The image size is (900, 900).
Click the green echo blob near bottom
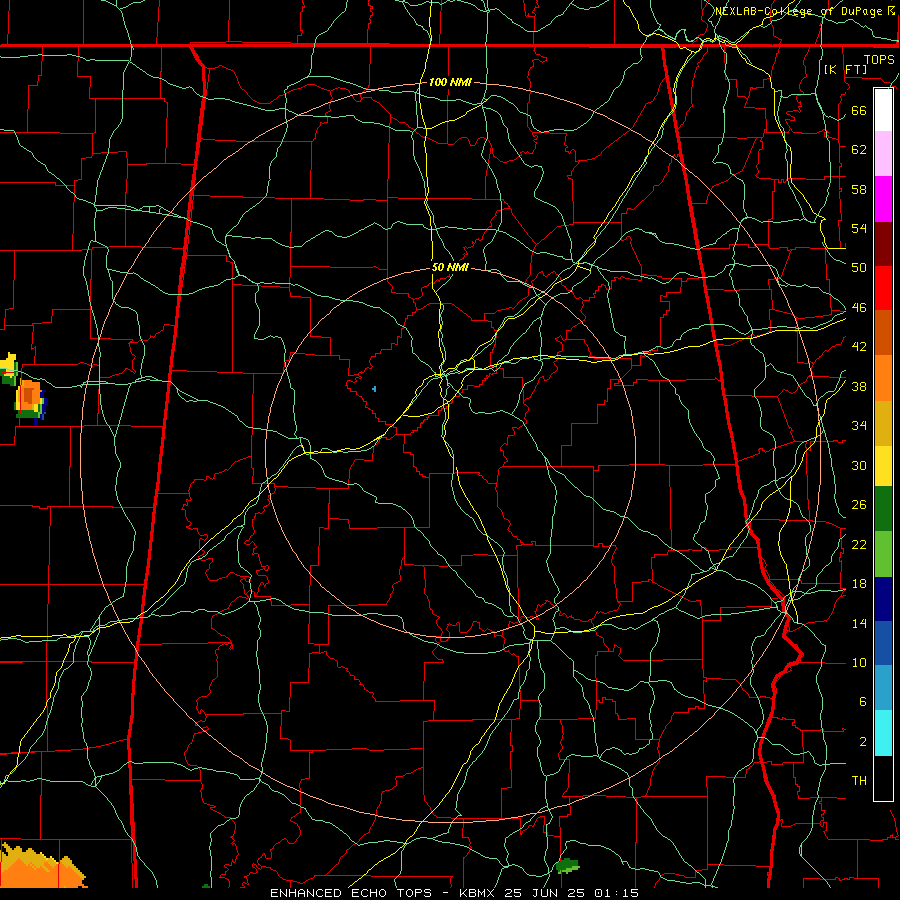point(568,866)
